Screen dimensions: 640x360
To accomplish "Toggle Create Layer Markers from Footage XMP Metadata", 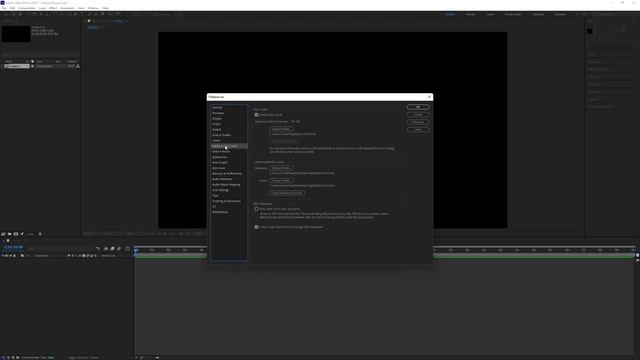I will click(x=256, y=227).
